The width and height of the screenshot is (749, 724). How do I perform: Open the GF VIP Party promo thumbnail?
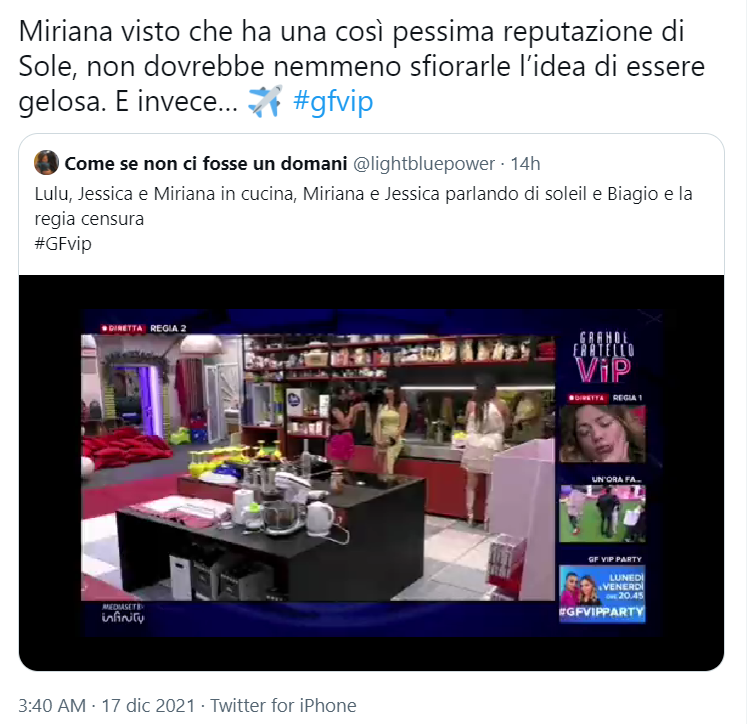[602, 594]
